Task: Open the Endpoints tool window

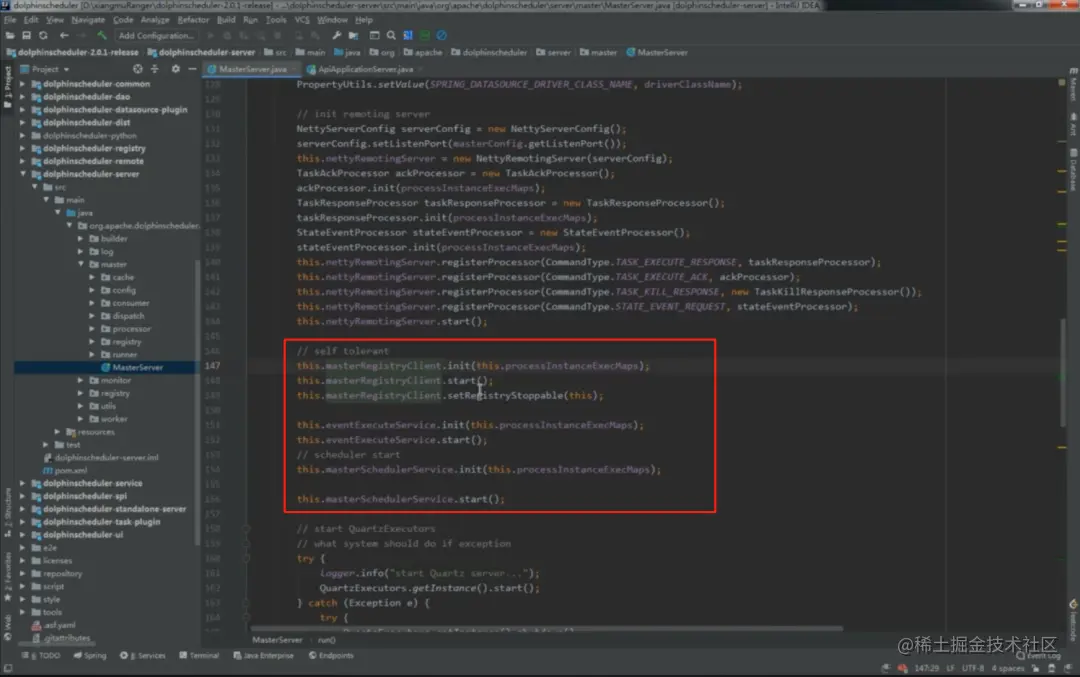Action: (x=331, y=656)
